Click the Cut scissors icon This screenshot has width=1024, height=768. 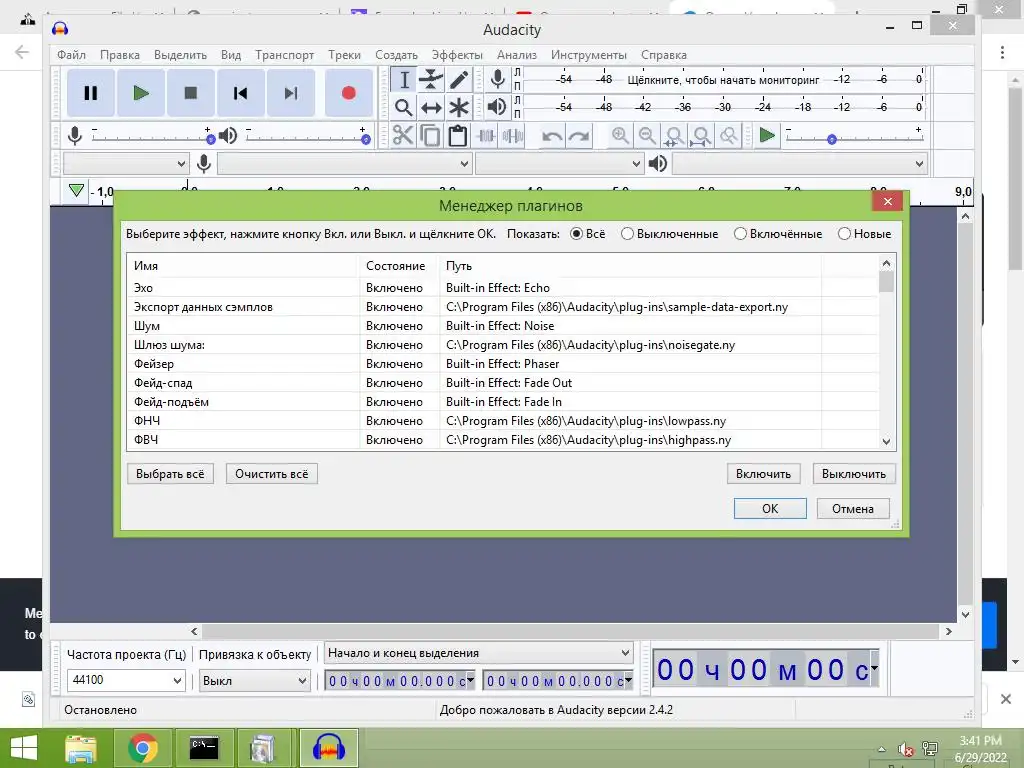pos(403,136)
